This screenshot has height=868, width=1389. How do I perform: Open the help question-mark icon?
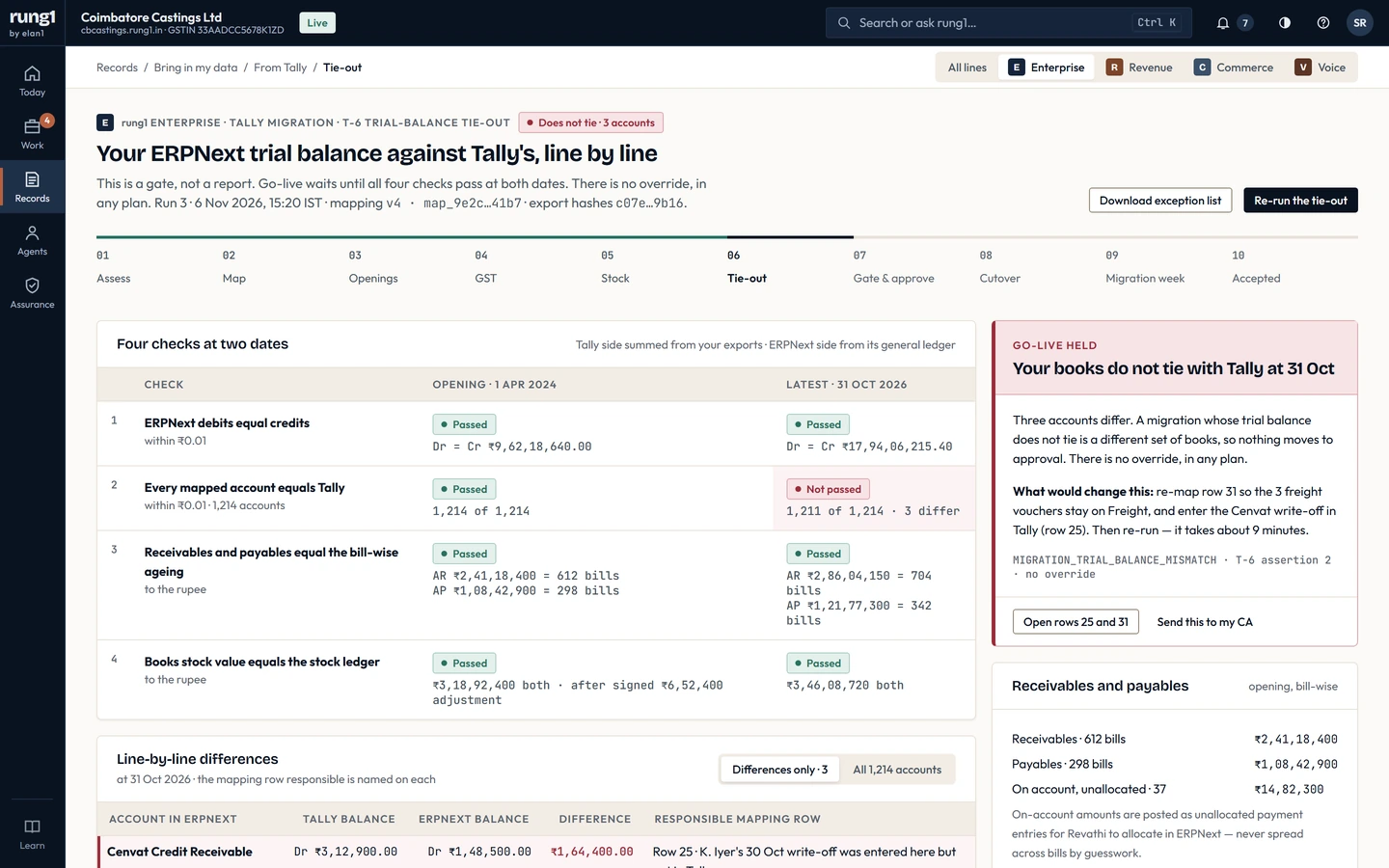pos(1323,23)
